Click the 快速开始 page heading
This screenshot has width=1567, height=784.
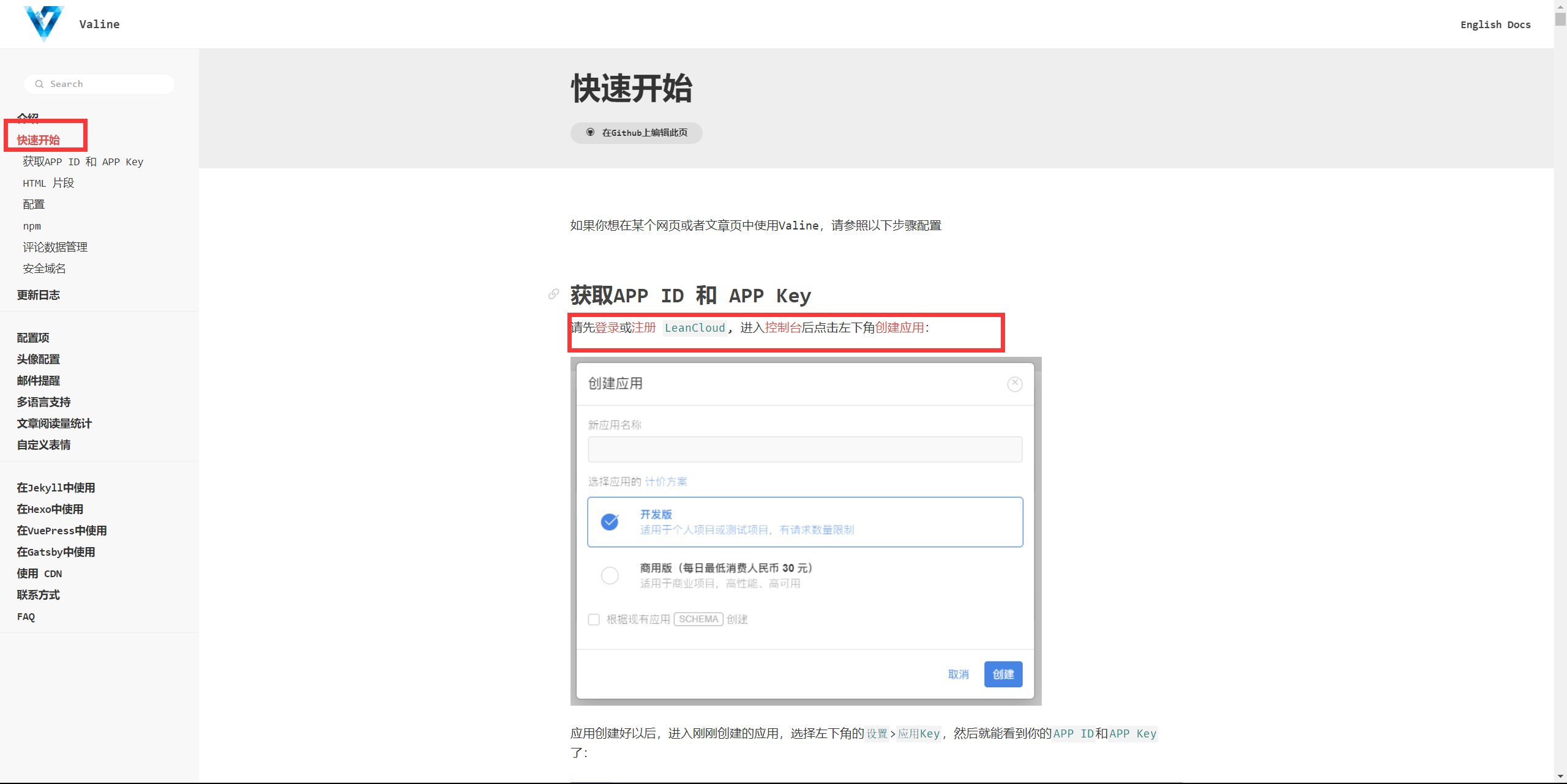(631, 88)
